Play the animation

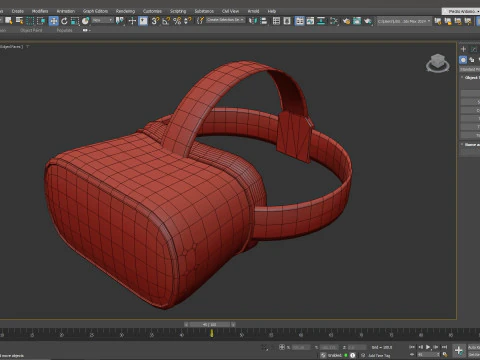(428, 347)
